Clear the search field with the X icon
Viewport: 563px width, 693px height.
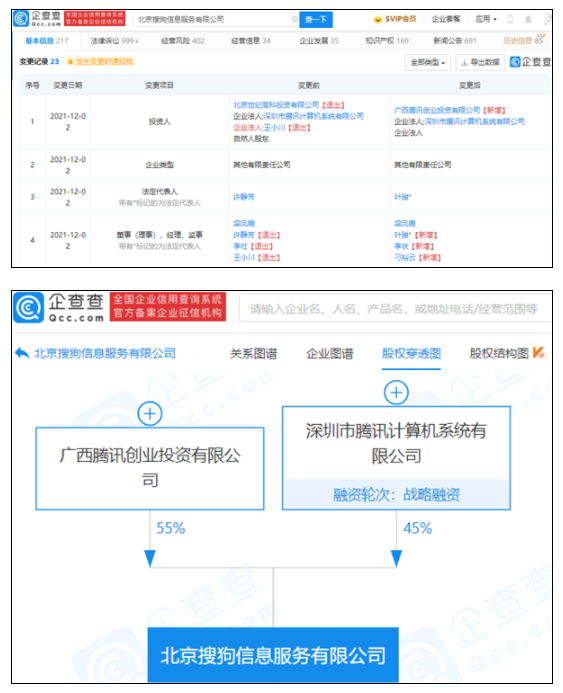click(295, 19)
